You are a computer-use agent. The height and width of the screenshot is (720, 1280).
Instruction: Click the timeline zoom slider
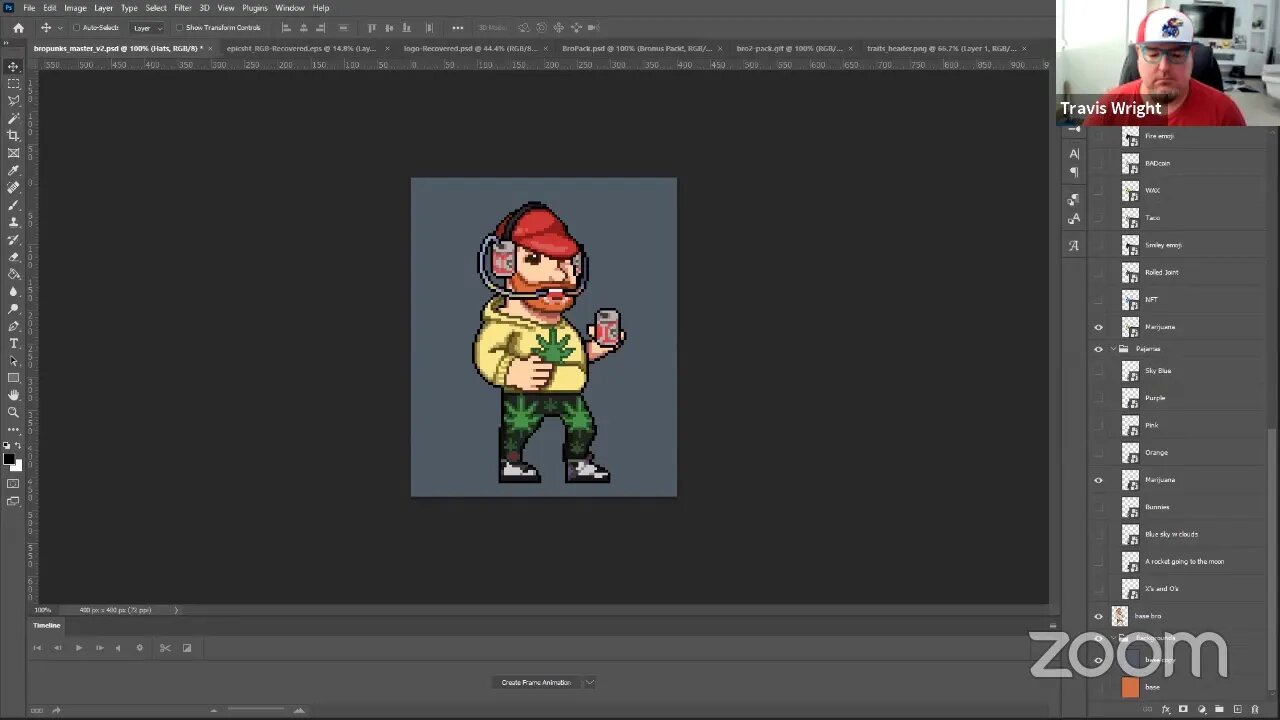click(x=256, y=710)
